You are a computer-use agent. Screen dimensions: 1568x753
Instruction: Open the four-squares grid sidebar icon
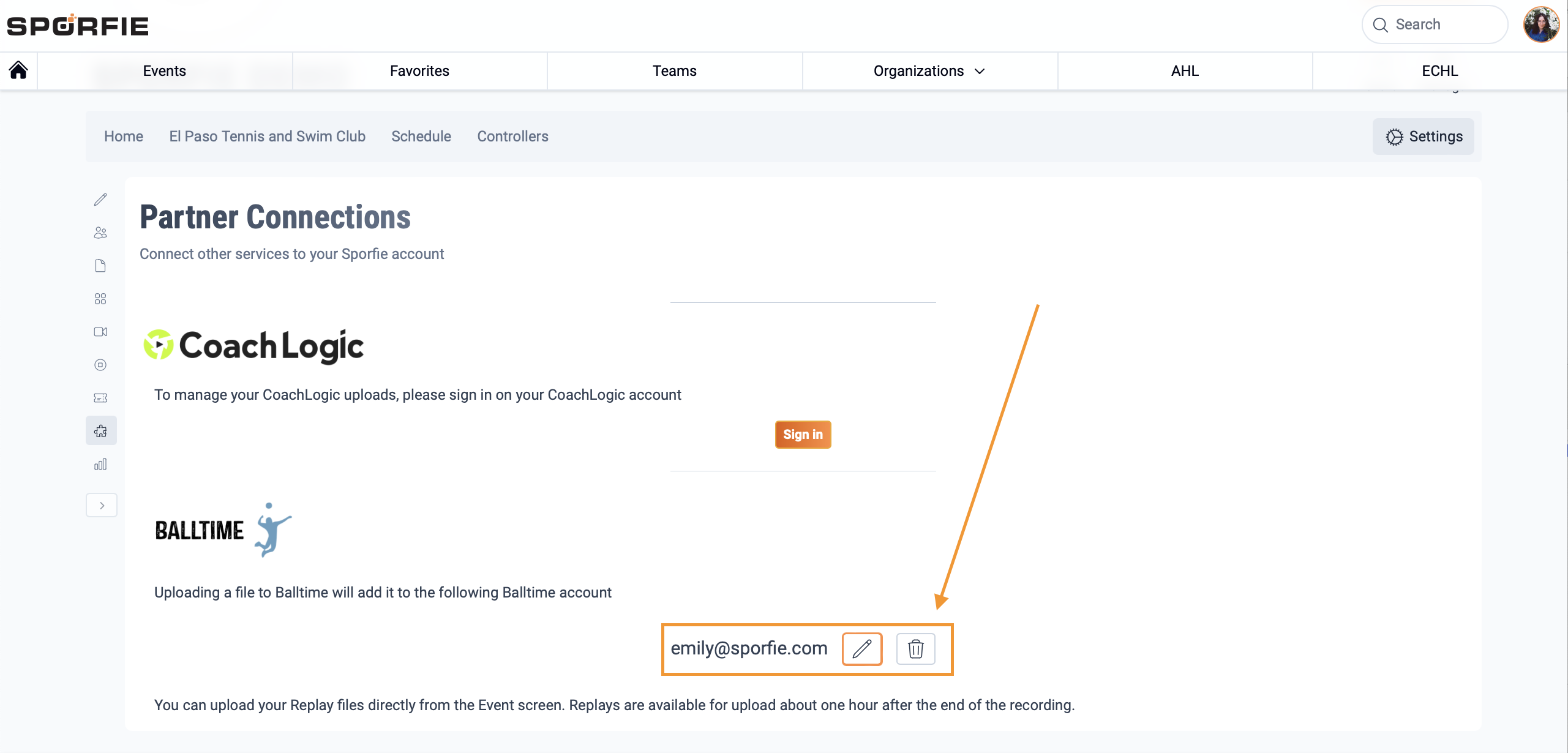[100, 299]
